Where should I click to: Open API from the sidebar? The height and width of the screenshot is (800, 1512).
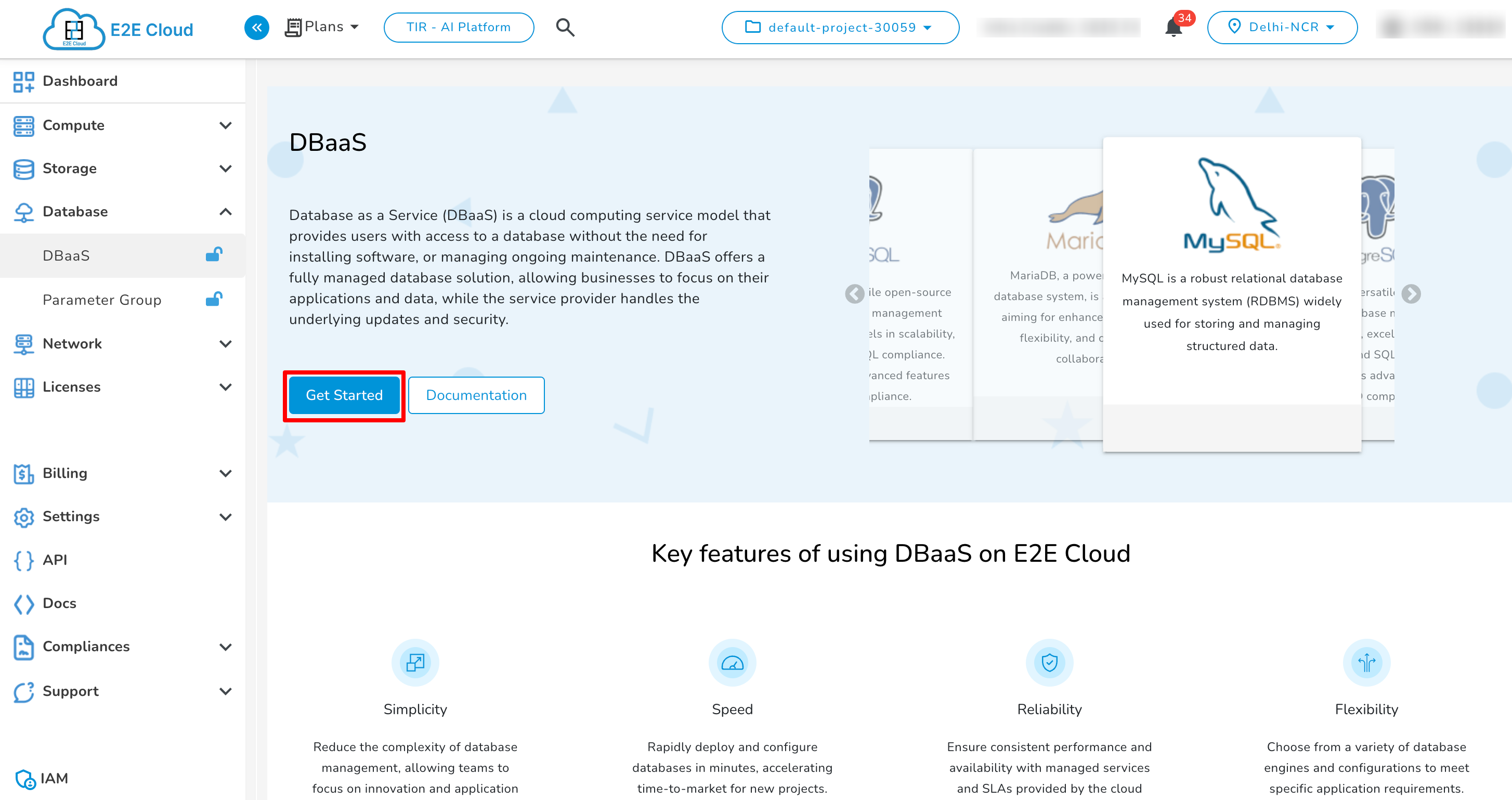pos(123,560)
